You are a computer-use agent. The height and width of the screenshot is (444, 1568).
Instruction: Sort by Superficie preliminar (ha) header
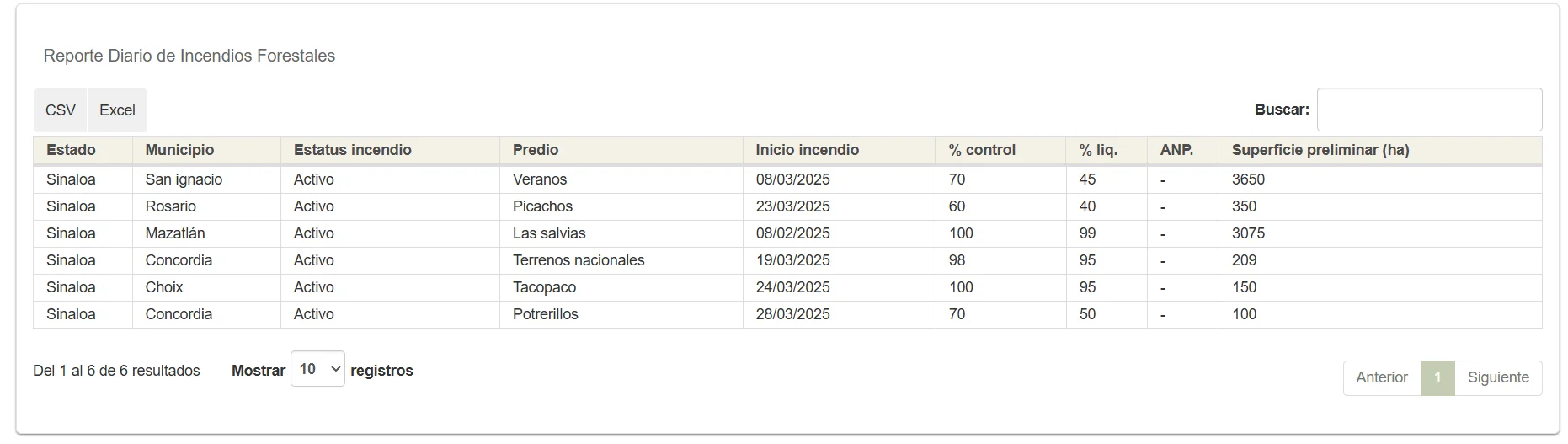coord(1320,150)
